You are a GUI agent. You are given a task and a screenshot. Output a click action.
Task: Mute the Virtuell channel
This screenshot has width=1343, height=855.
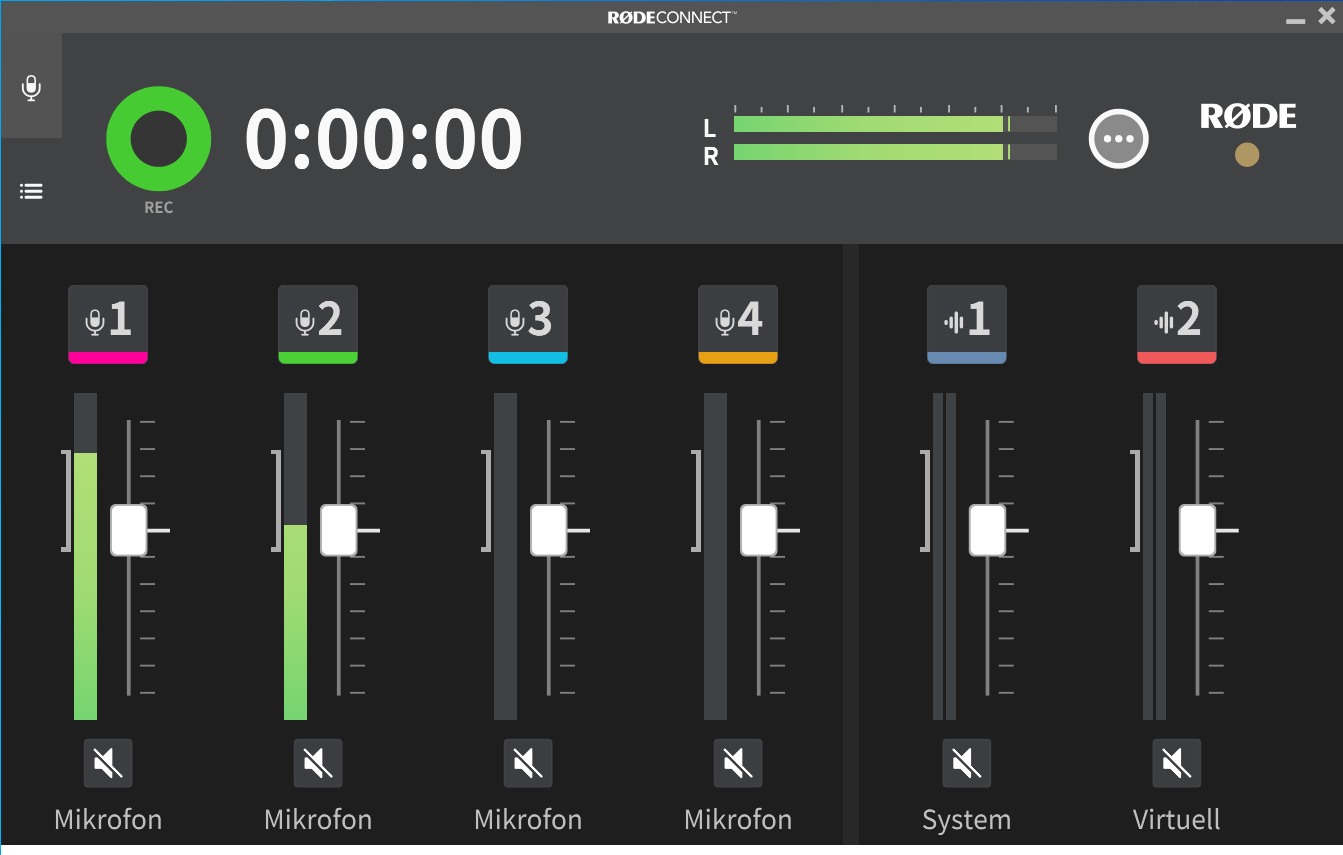point(1177,764)
